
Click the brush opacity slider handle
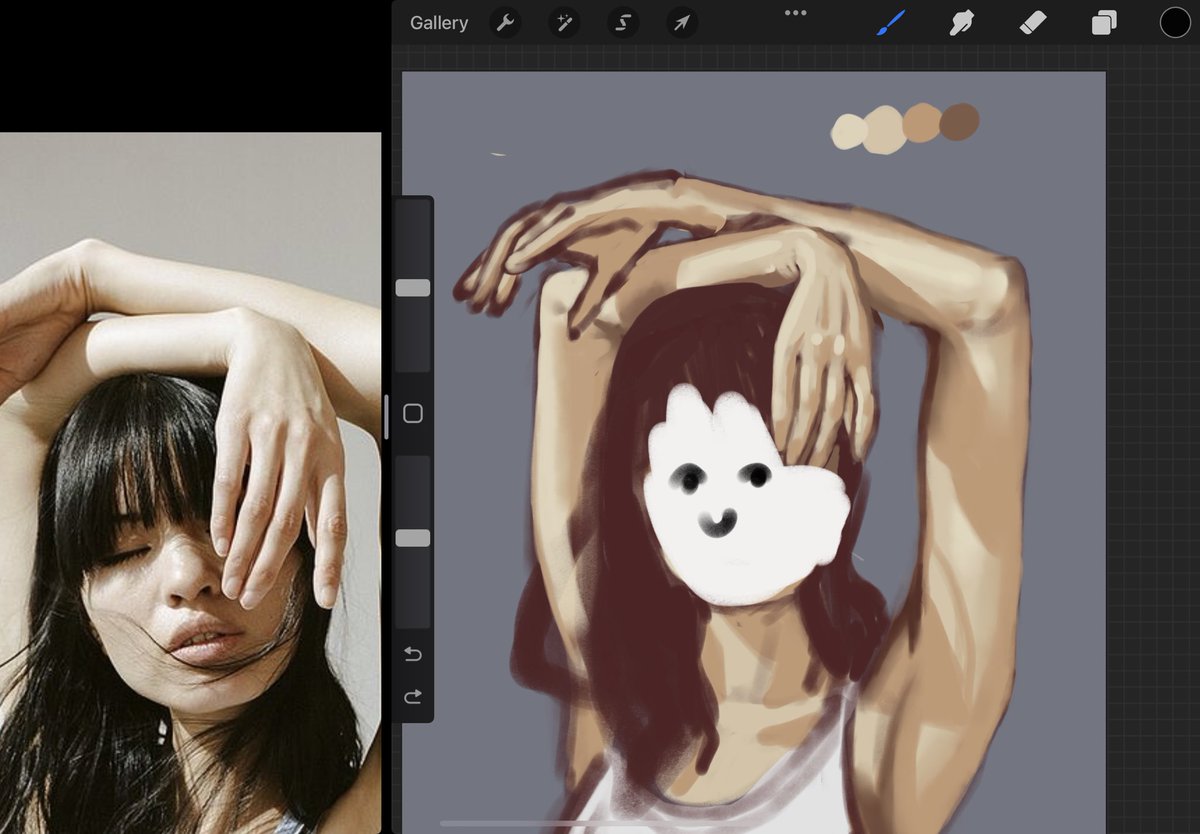(x=413, y=538)
